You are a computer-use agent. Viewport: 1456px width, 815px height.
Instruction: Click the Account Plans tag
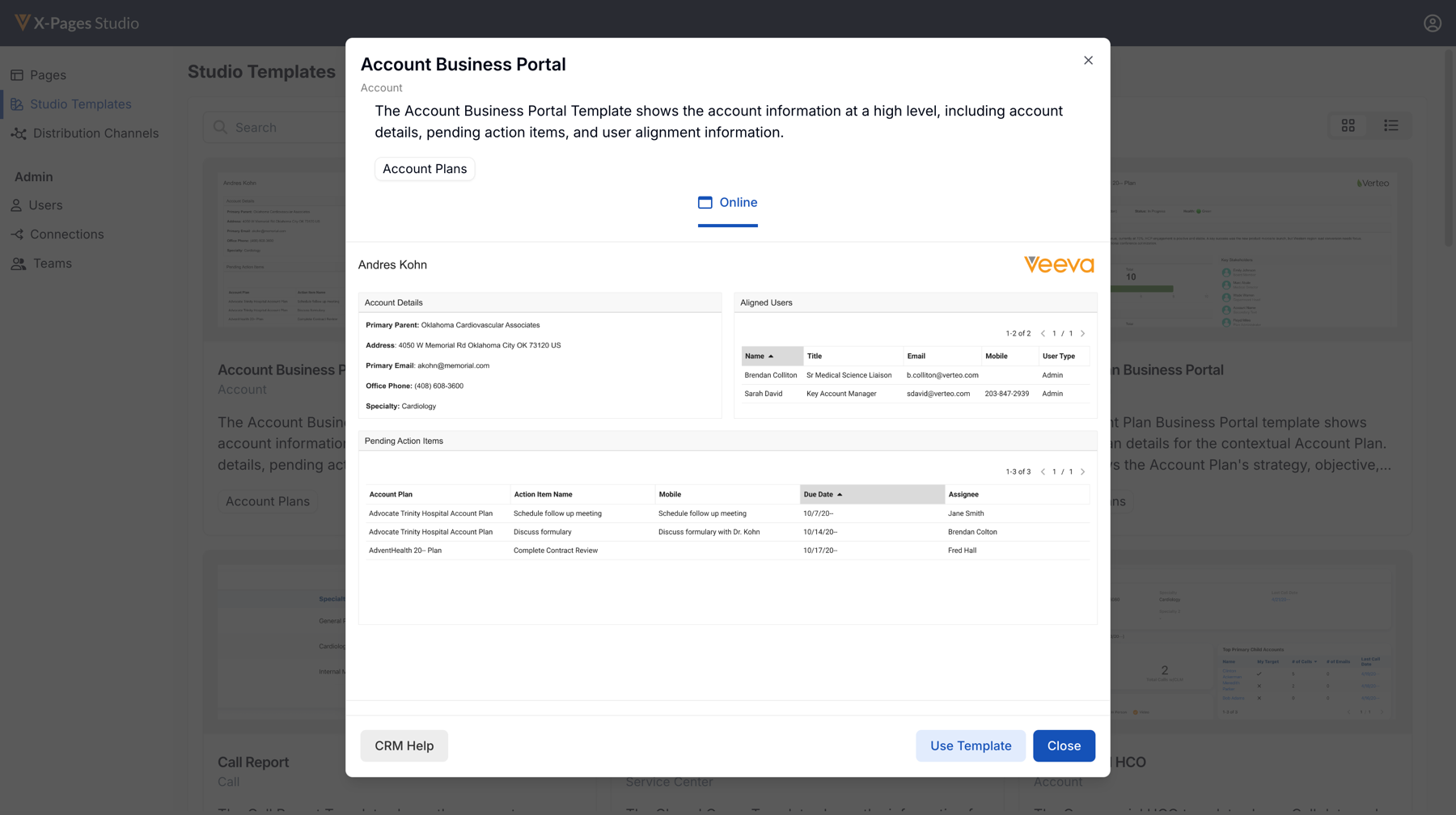tap(425, 169)
